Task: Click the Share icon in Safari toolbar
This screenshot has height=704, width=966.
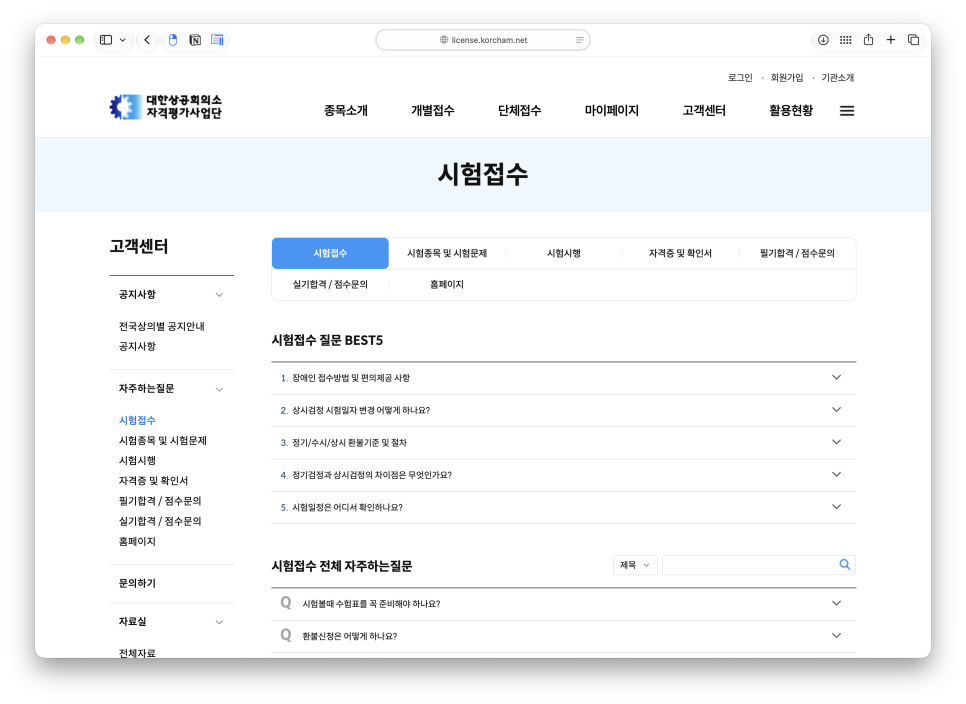Action: [868, 40]
